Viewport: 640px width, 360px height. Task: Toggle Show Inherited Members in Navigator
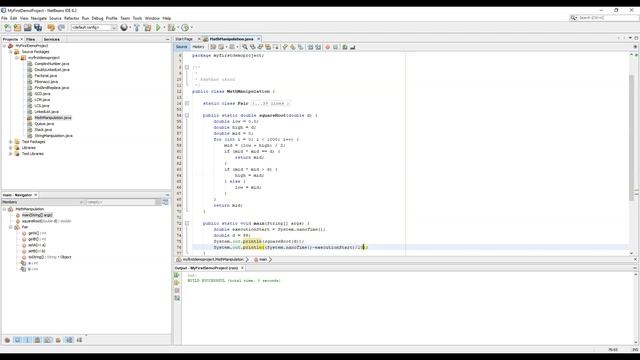(x=7, y=340)
